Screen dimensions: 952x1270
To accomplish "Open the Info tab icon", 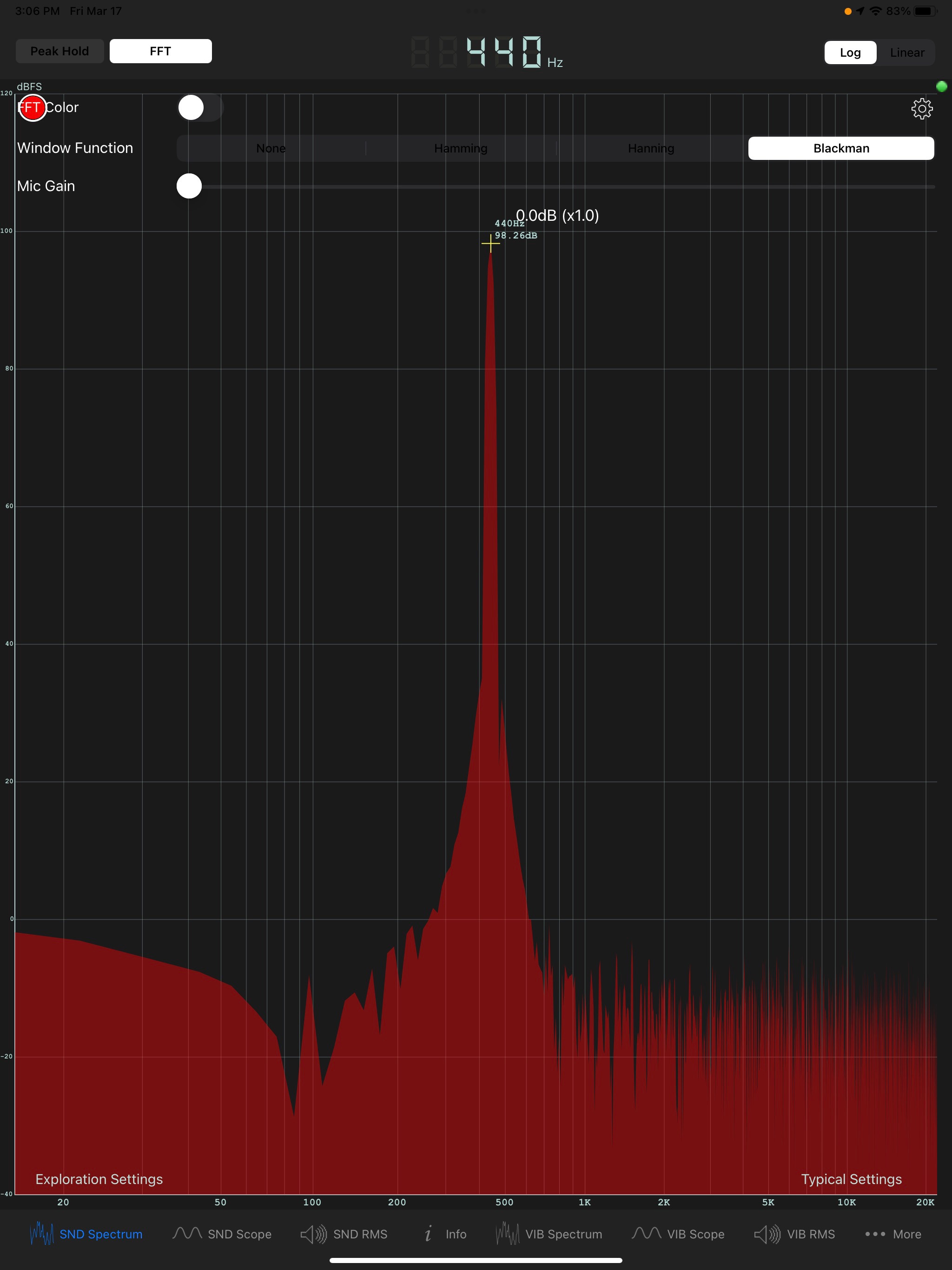I will 428,1234.
